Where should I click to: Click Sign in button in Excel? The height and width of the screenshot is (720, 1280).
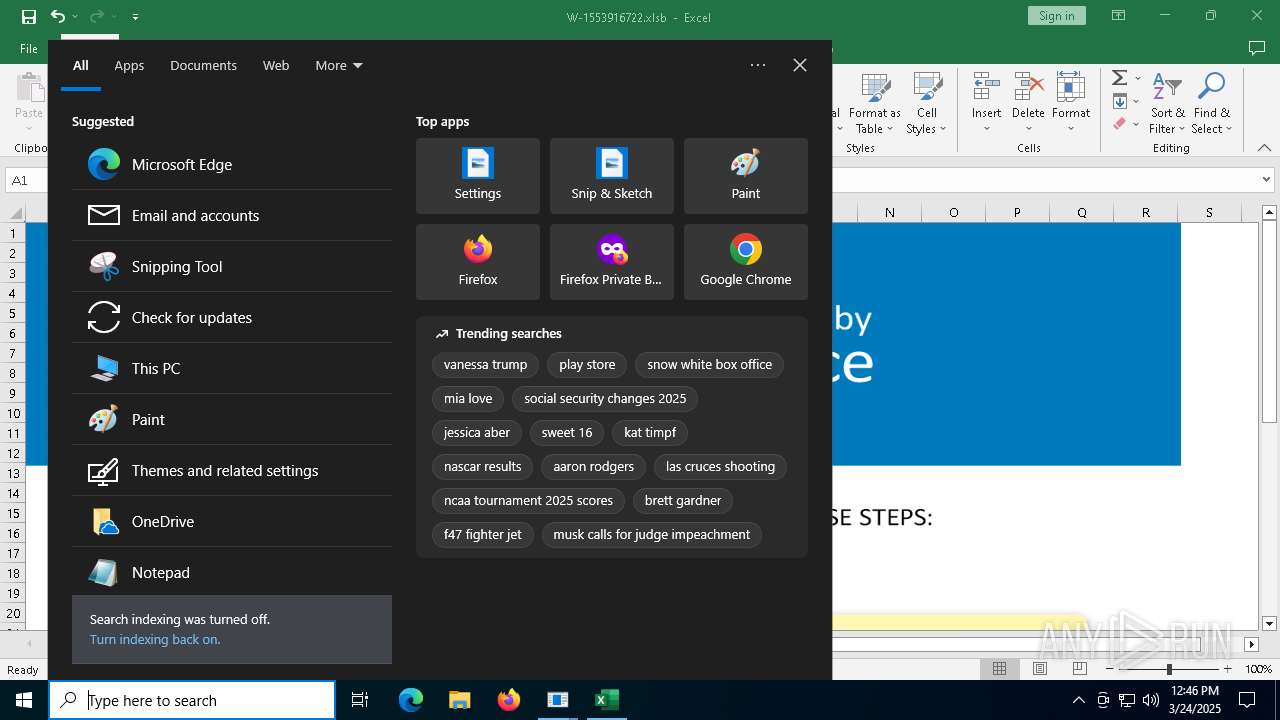click(x=1056, y=16)
